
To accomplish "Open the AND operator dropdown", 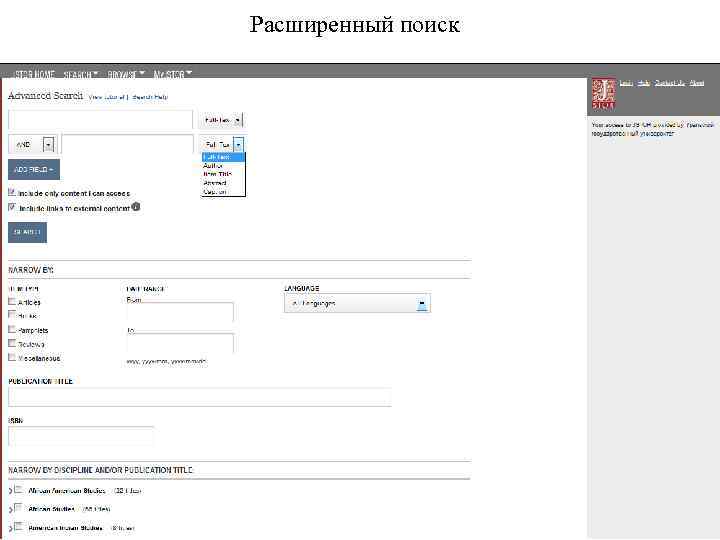I will [x=33, y=145].
